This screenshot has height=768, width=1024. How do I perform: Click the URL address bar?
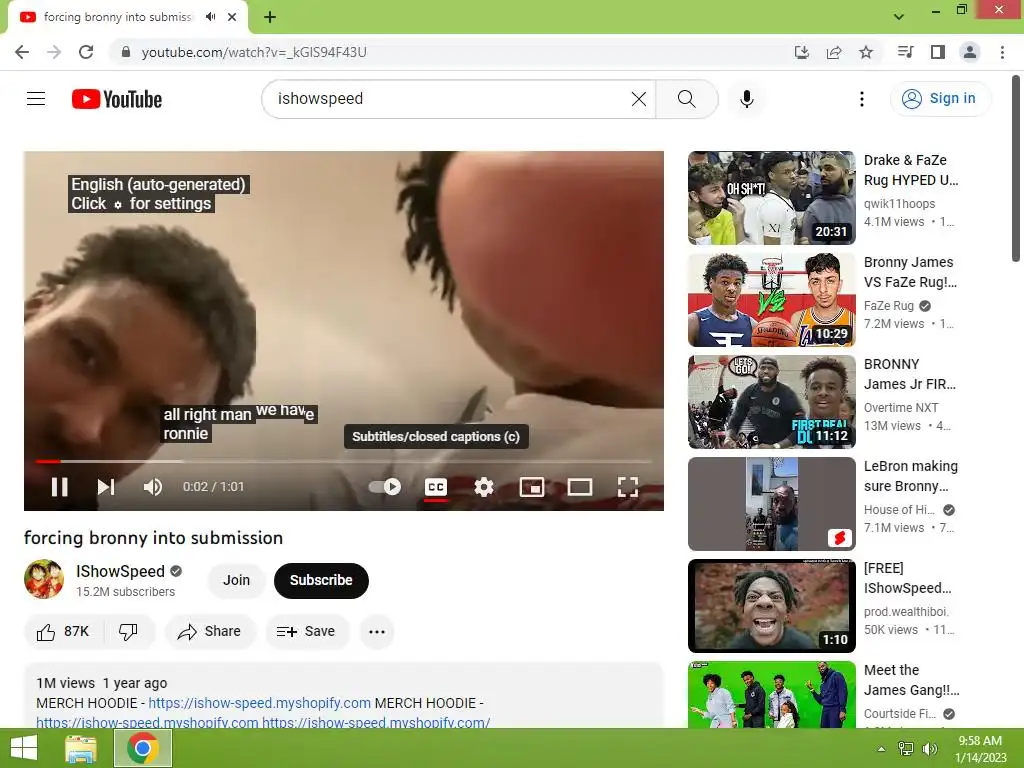(x=457, y=52)
